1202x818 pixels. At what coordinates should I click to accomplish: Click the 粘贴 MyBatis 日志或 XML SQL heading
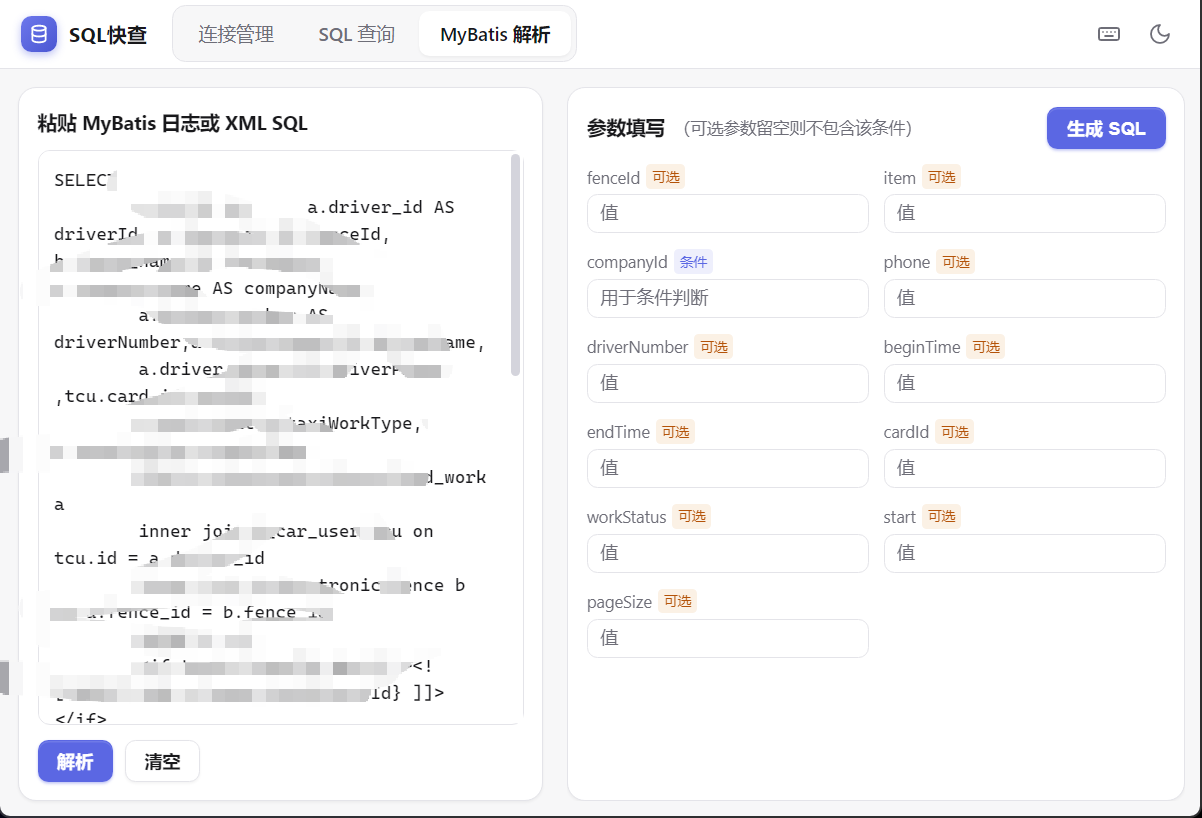pos(172,123)
